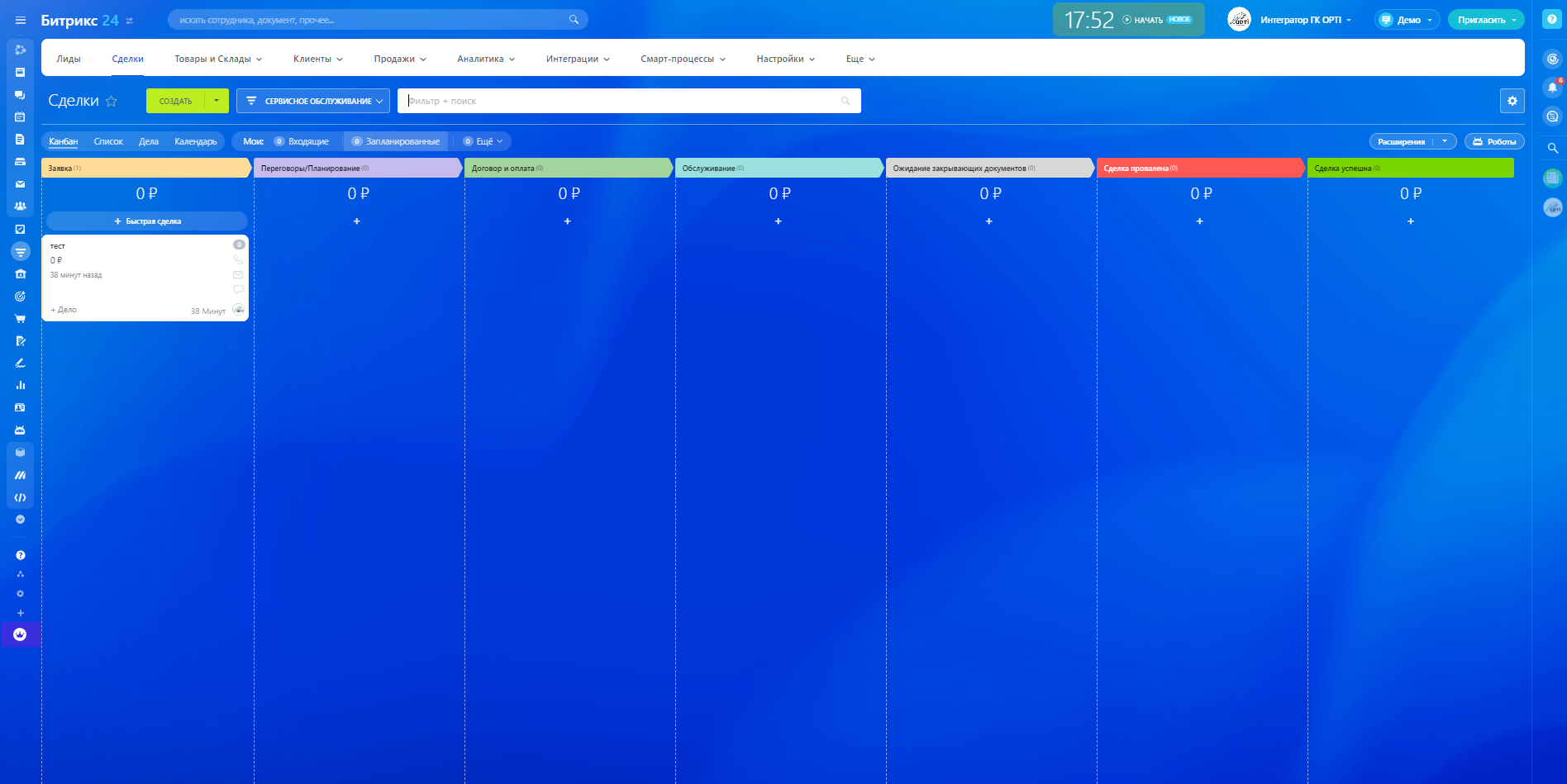This screenshot has height=784, width=1567.
Task: Open the chat bubbles icon in left sidebar
Action: click(x=20, y=95)
